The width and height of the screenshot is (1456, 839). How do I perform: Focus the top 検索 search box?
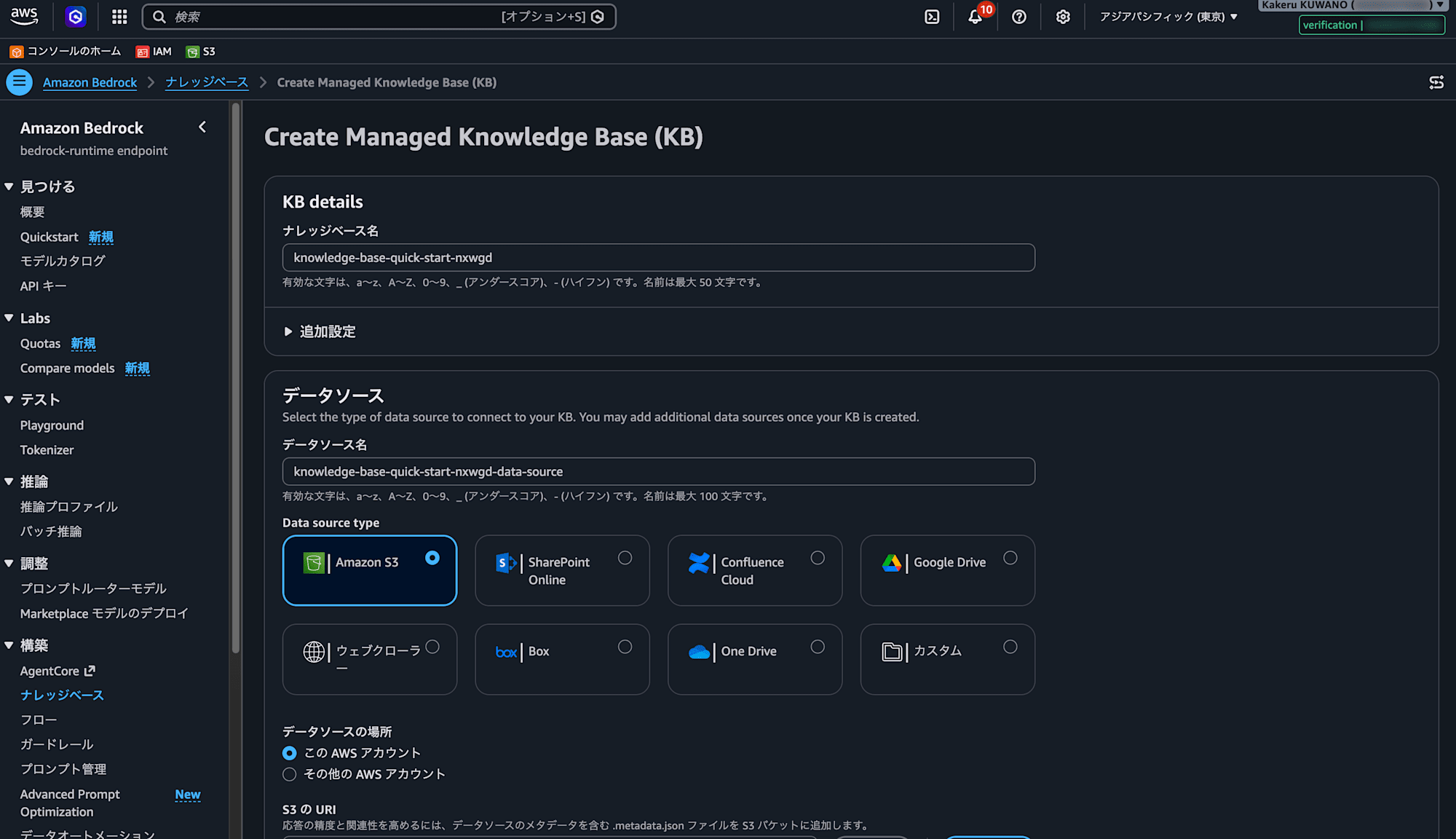(x=379, y=17)
